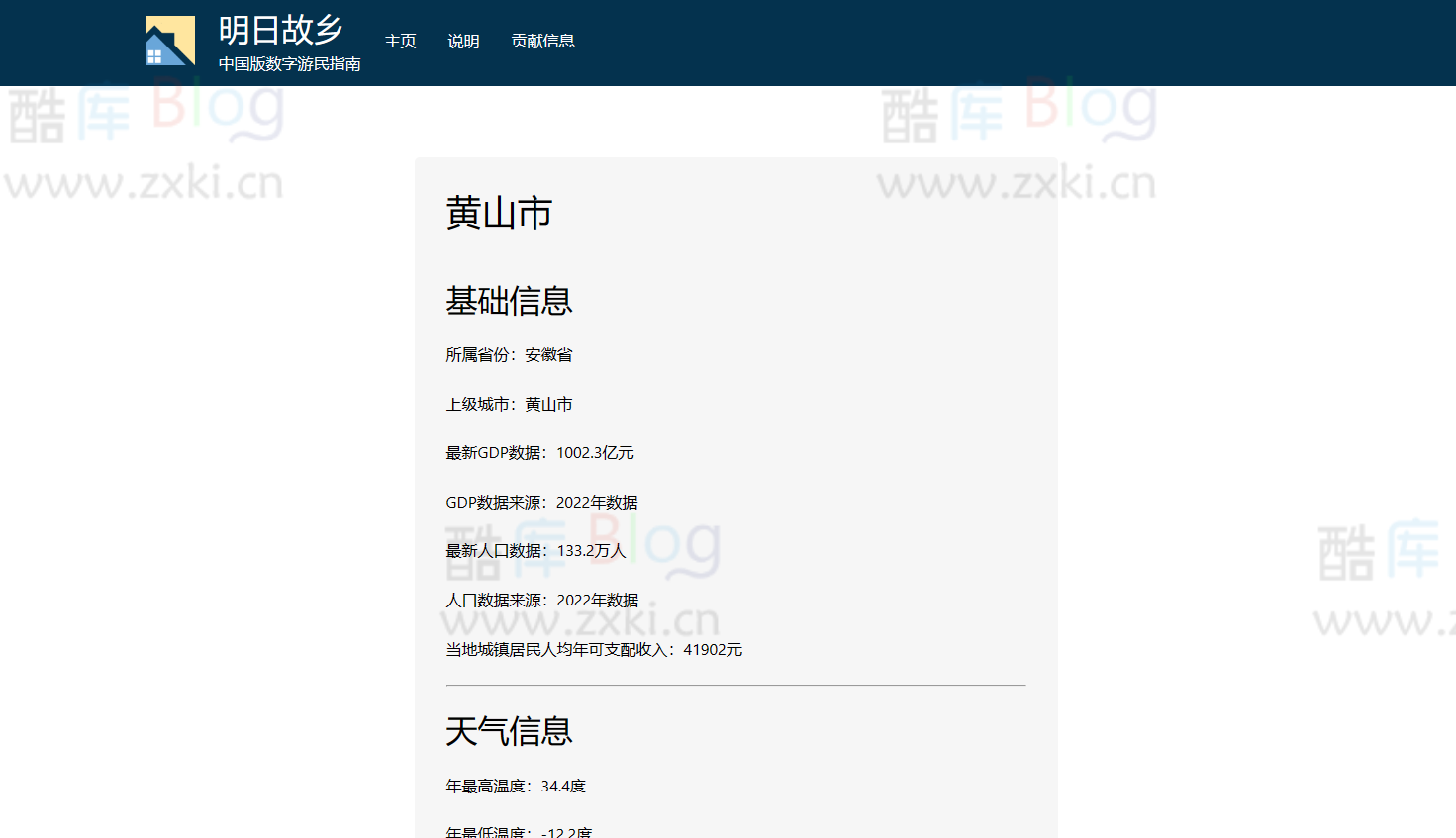Click the page heading 黄山市
Image resolution: width=1456 pixels, height=838 pixels.
click(x=500, y=214)
